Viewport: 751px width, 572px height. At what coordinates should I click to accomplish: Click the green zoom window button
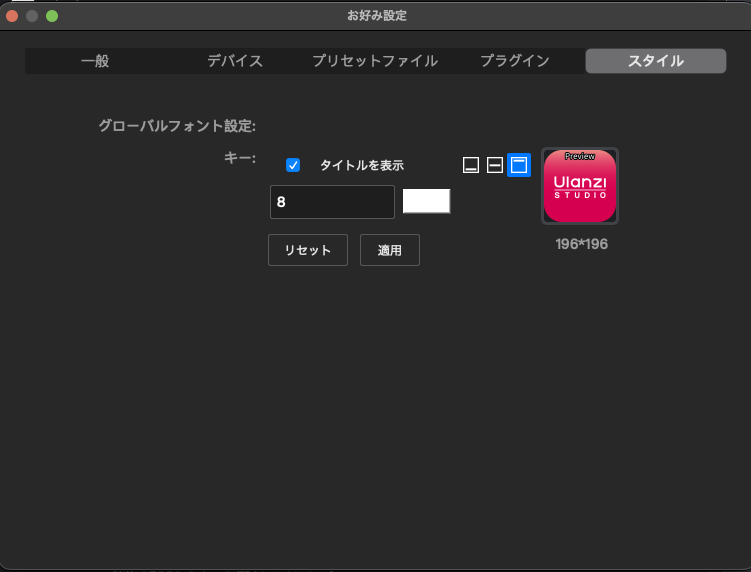(x=52, y=16)
